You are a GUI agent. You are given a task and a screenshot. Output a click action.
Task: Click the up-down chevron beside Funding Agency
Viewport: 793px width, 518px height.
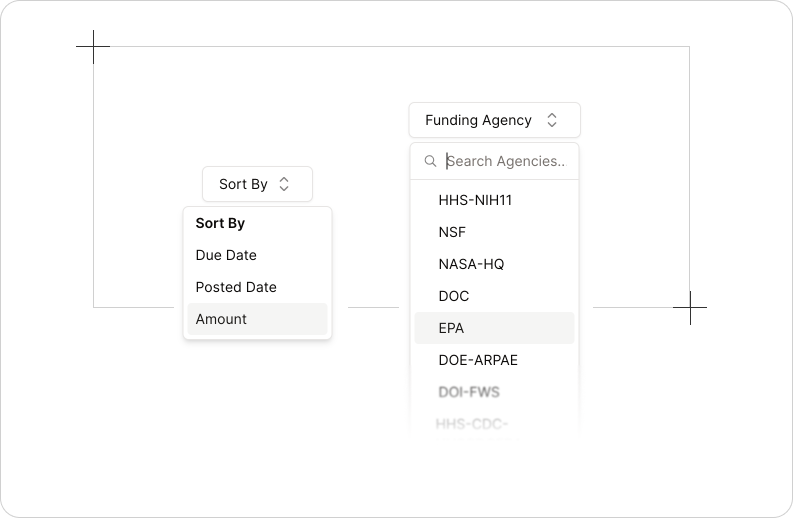point(552,120)
